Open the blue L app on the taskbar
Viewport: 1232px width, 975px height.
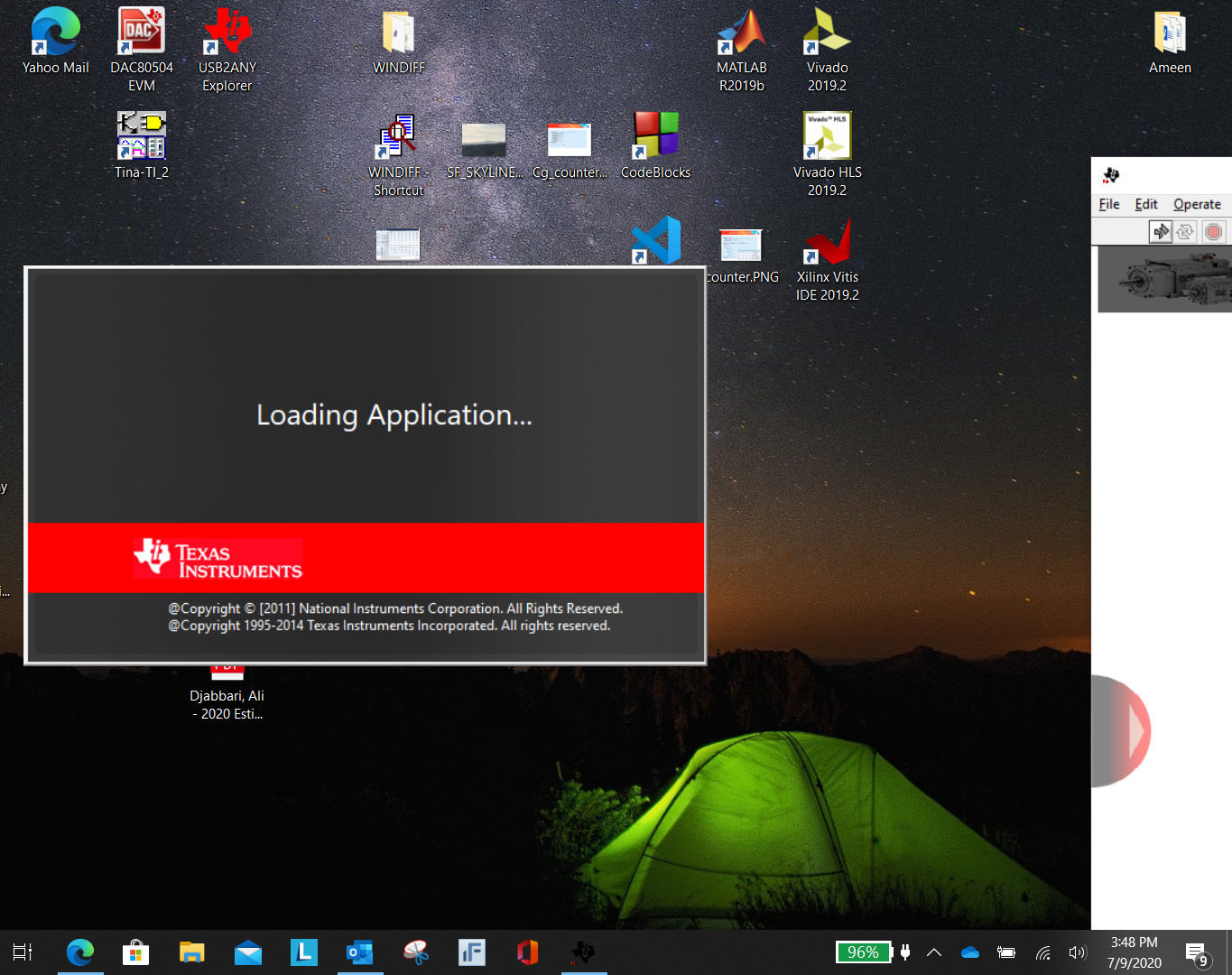[x=303, y=952]
